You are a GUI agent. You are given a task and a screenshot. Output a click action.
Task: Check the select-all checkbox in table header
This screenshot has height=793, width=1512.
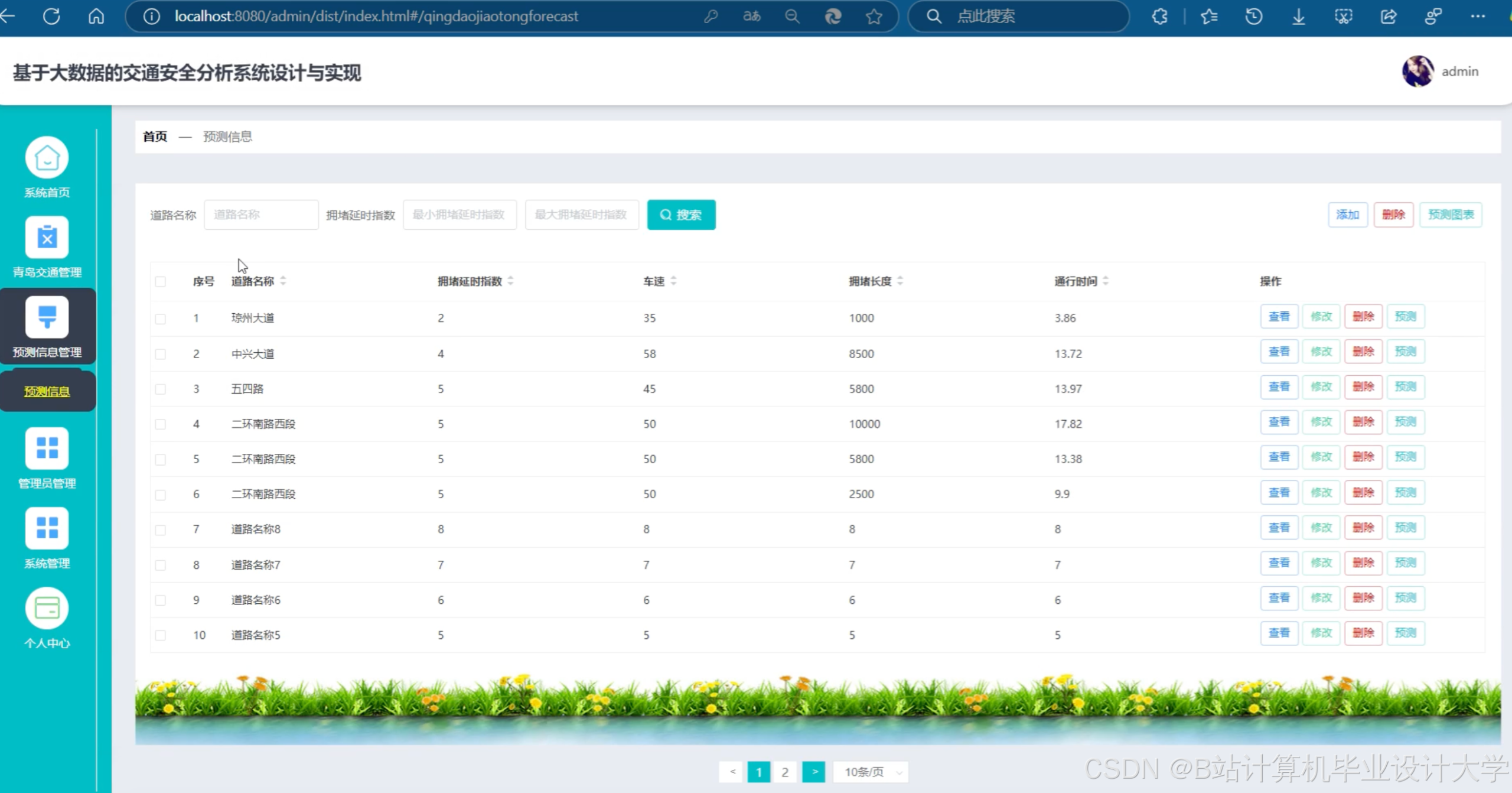click(x=160, y=282)
